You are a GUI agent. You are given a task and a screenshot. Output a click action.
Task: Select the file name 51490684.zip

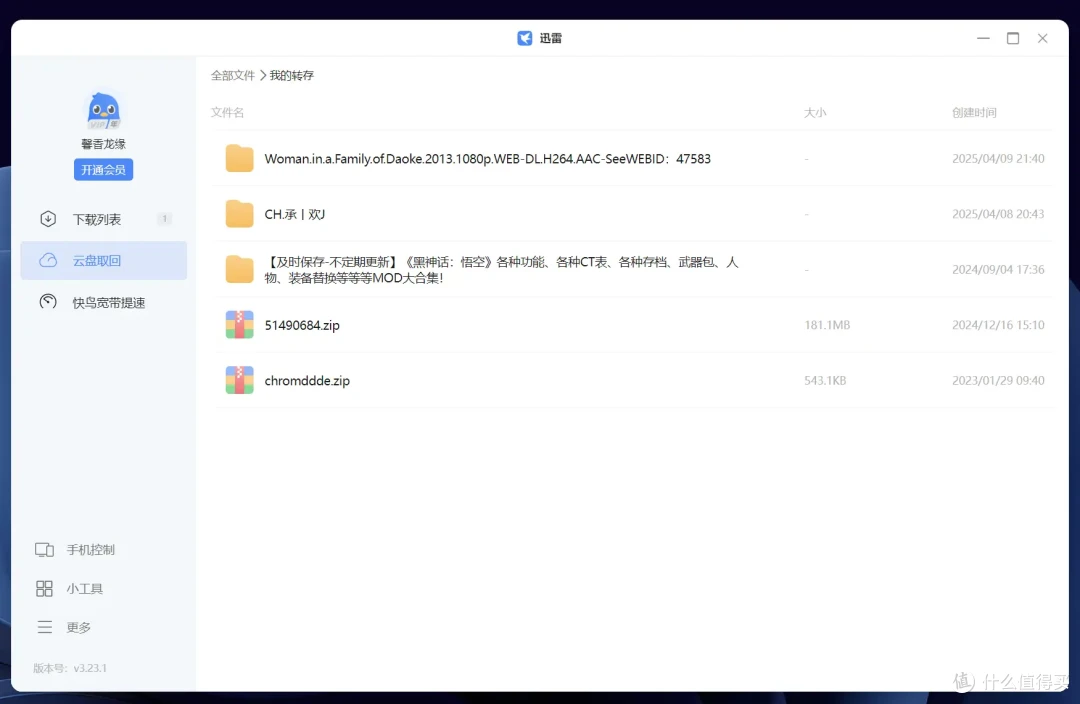pyautogui.click(x=302, y=325)
